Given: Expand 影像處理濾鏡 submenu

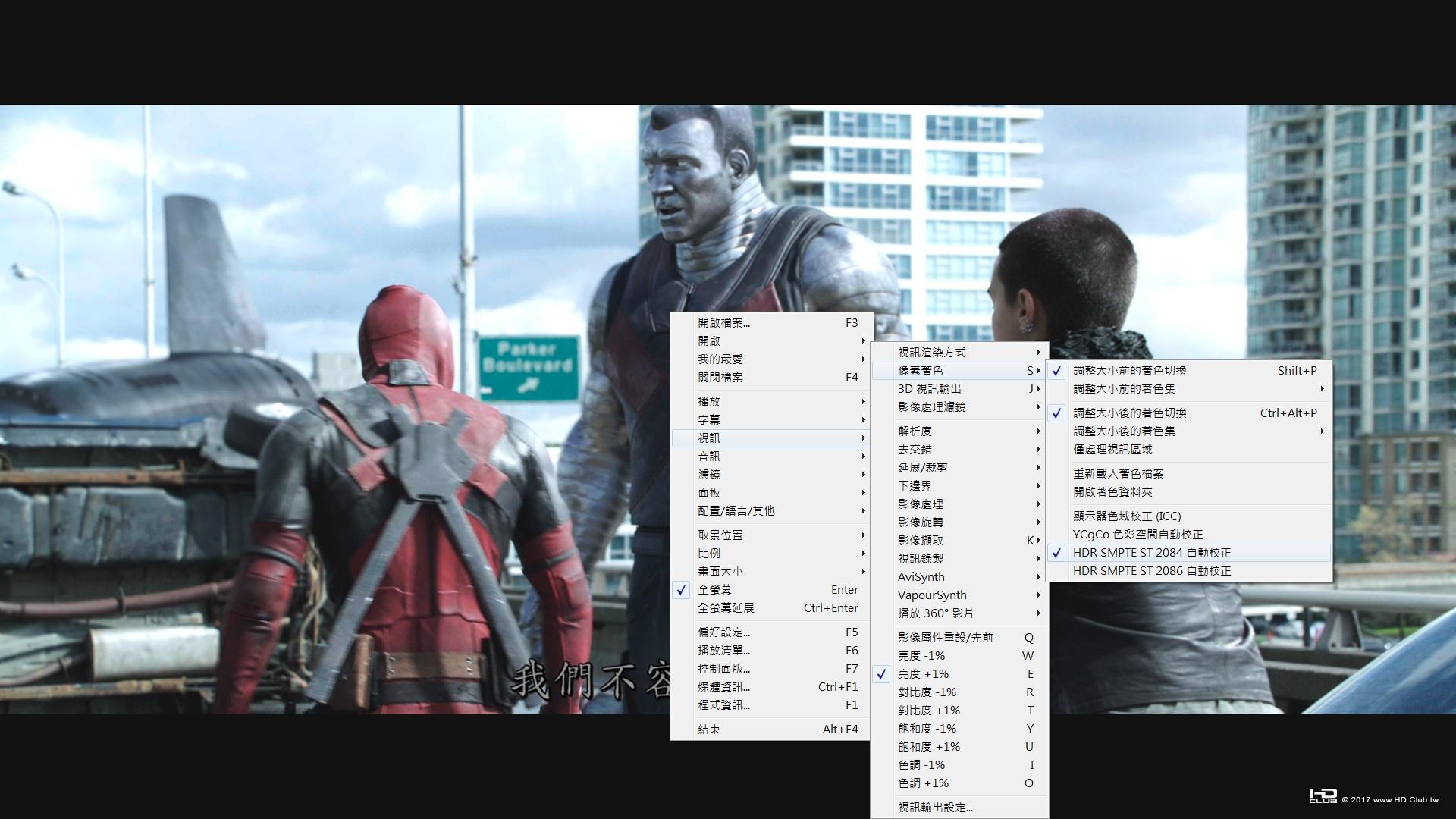Looking at the screenshot, I should [x=933, y=407].
